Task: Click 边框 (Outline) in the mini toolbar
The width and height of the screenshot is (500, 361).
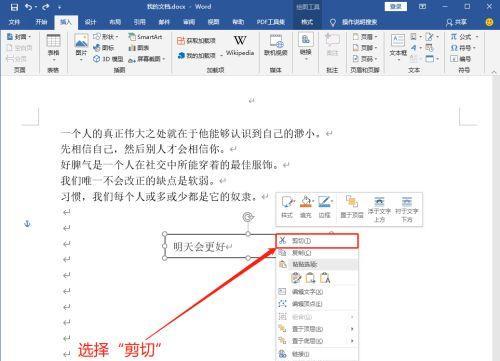Action: pos(324,207)
